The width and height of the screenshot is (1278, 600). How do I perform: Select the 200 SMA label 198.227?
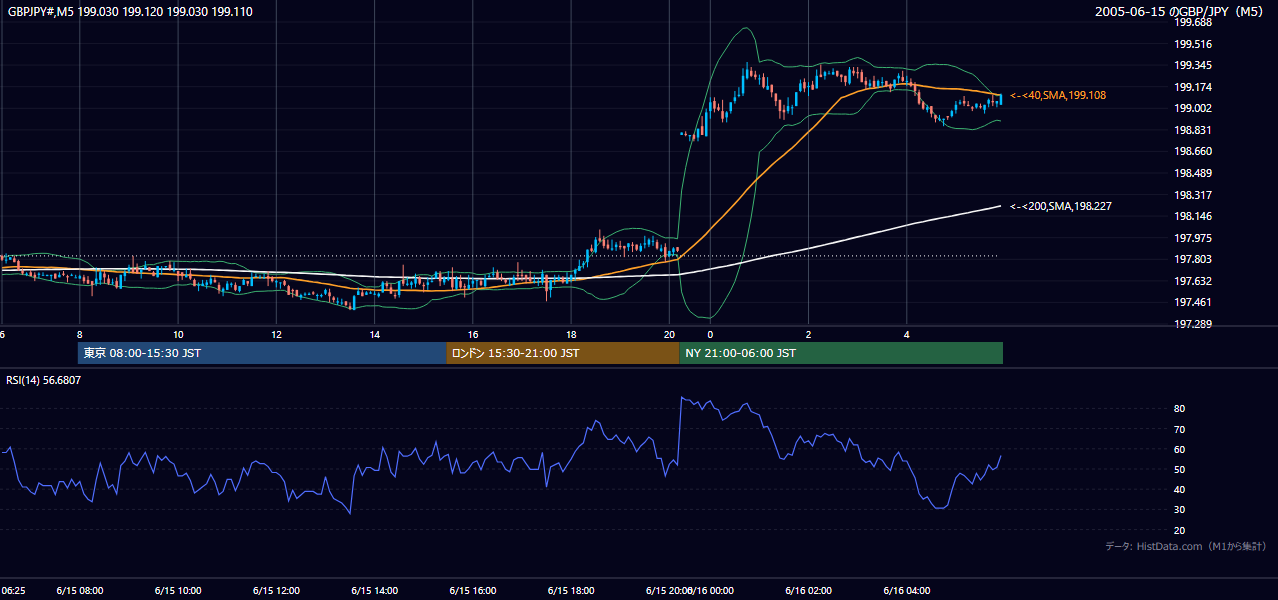coord(1061,206)
